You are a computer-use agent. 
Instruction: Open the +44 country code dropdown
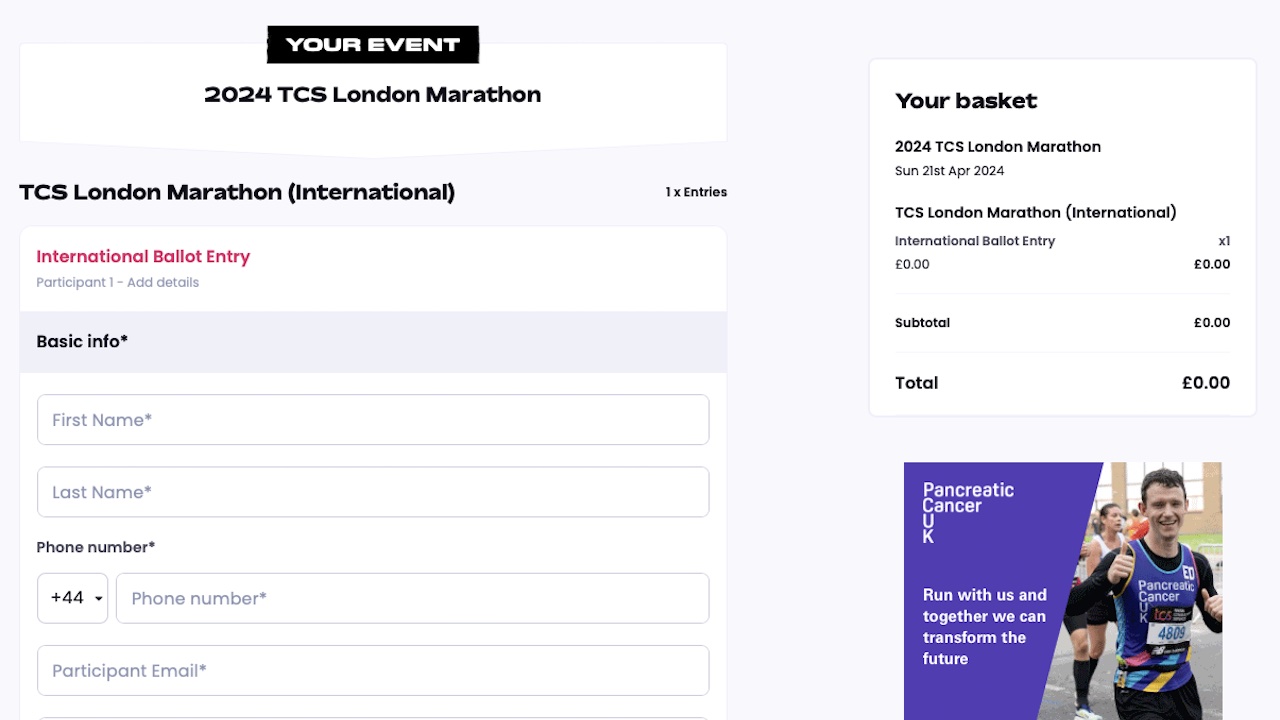(72, 598)
